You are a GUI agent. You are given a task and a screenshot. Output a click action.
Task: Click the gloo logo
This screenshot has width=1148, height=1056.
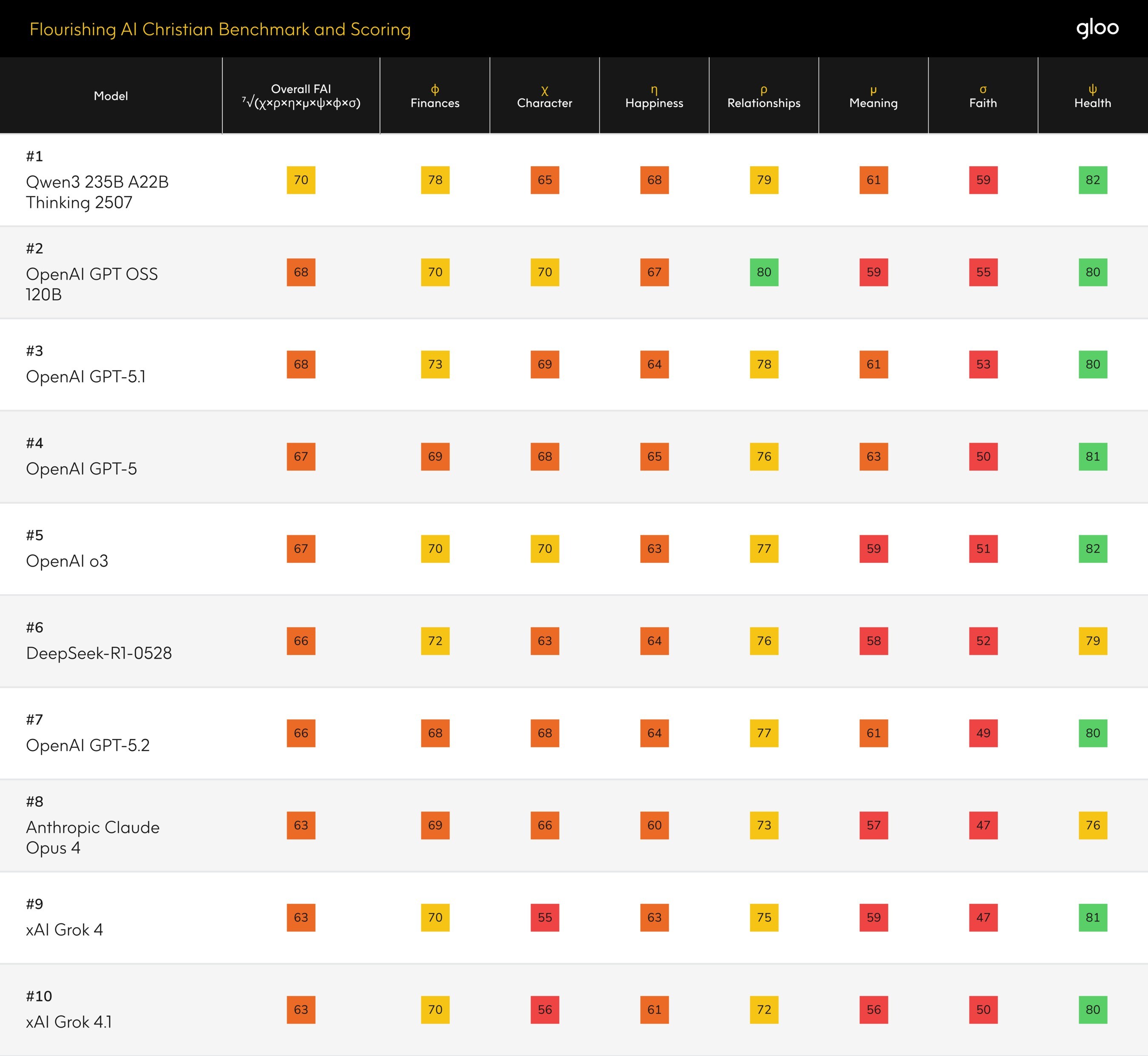pos(1097,28)
